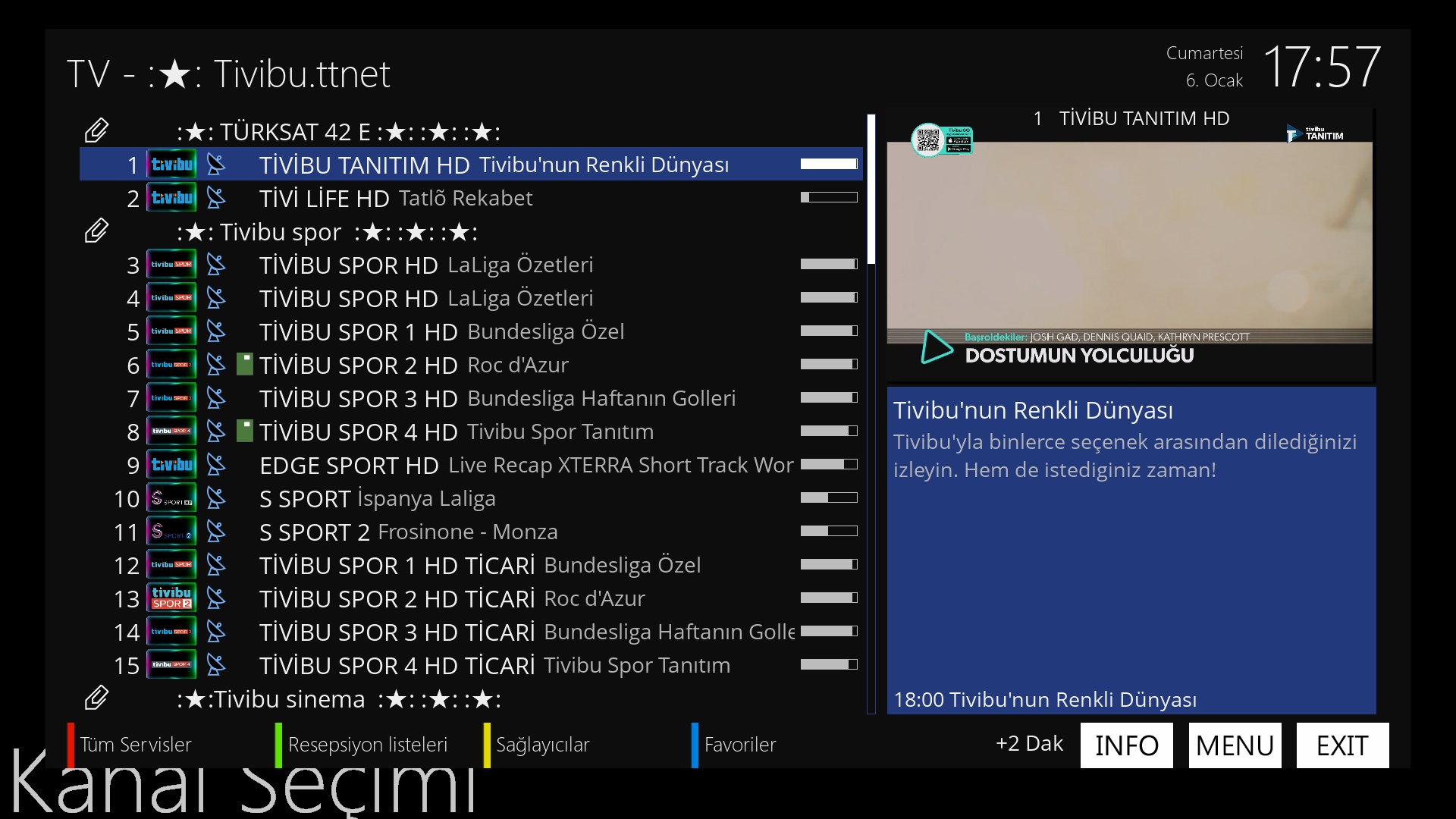
Task: Click the S Sport logo on channel 10
Action: pos(171,498)
